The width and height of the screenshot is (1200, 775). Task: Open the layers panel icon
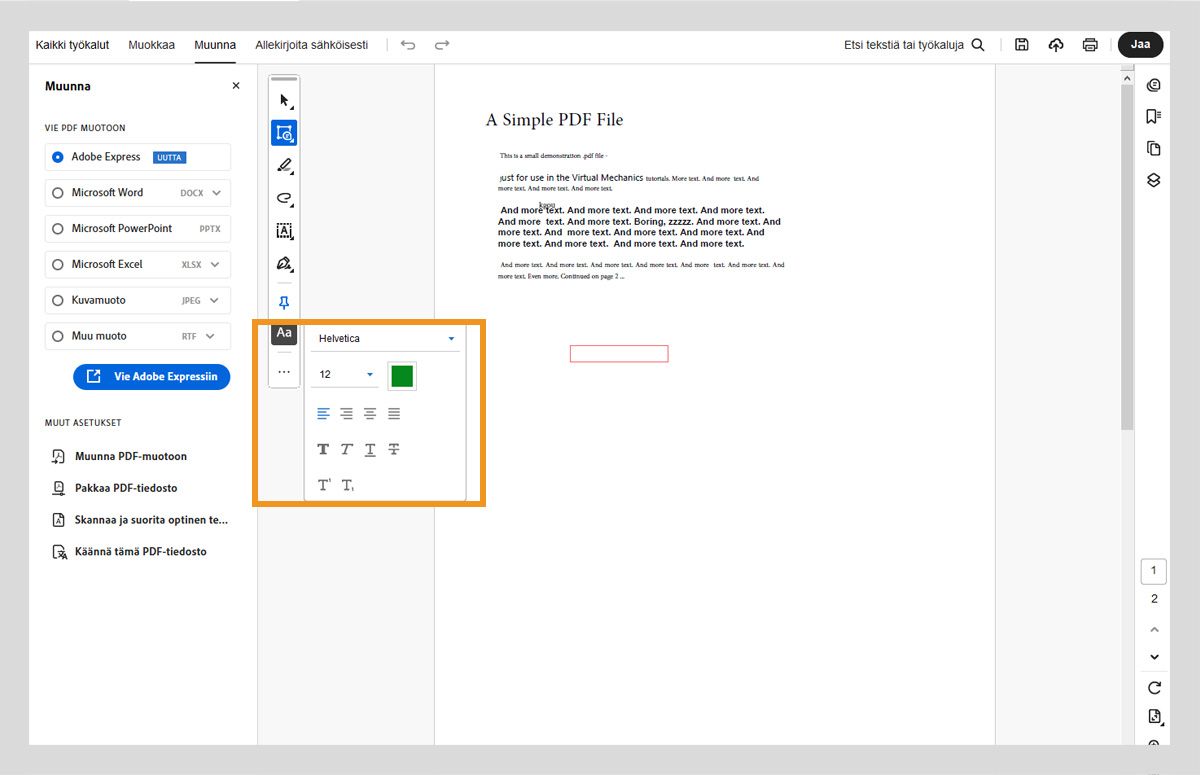click(1153, 180)
